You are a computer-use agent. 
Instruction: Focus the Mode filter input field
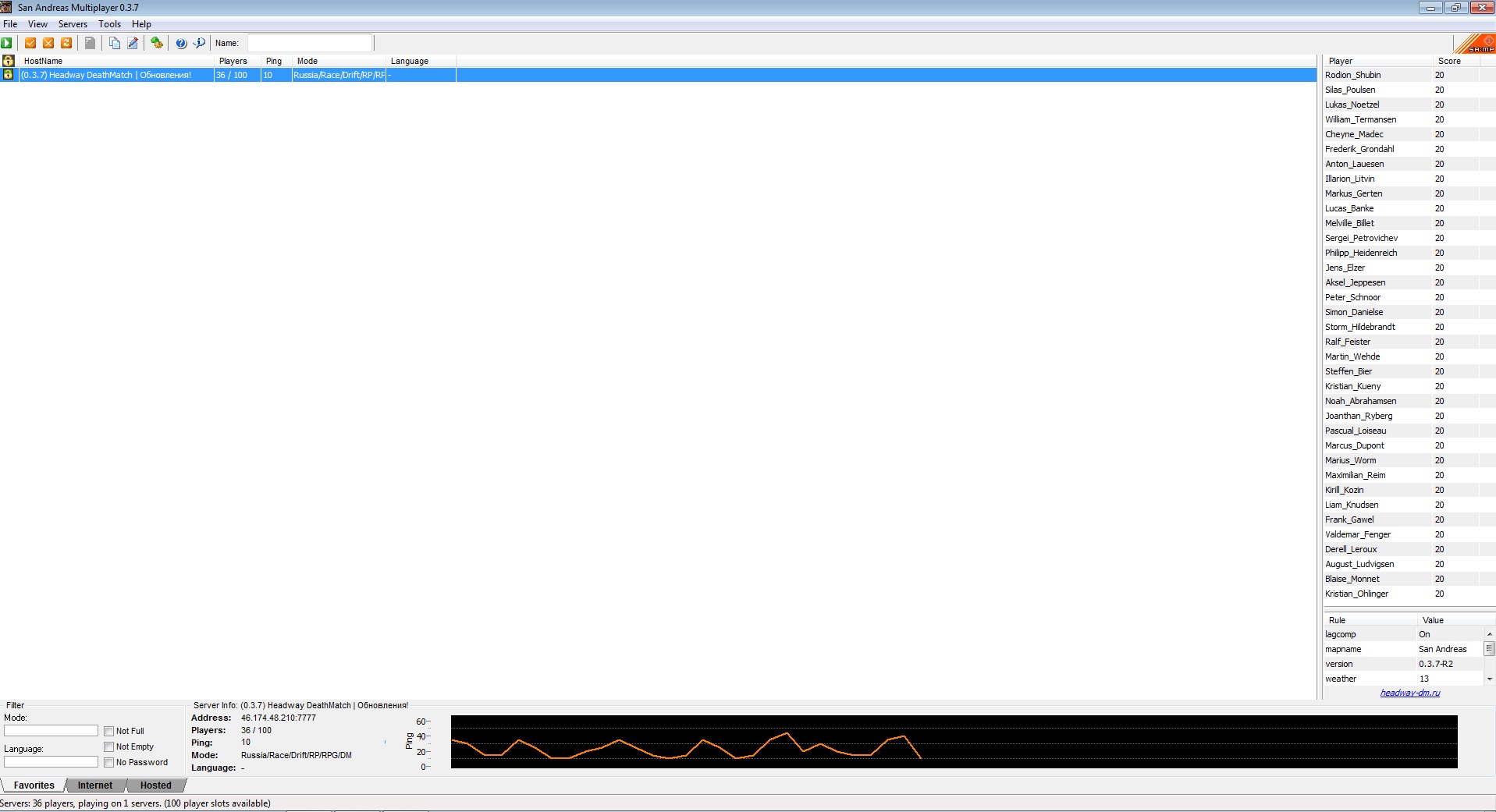(52, 731)
